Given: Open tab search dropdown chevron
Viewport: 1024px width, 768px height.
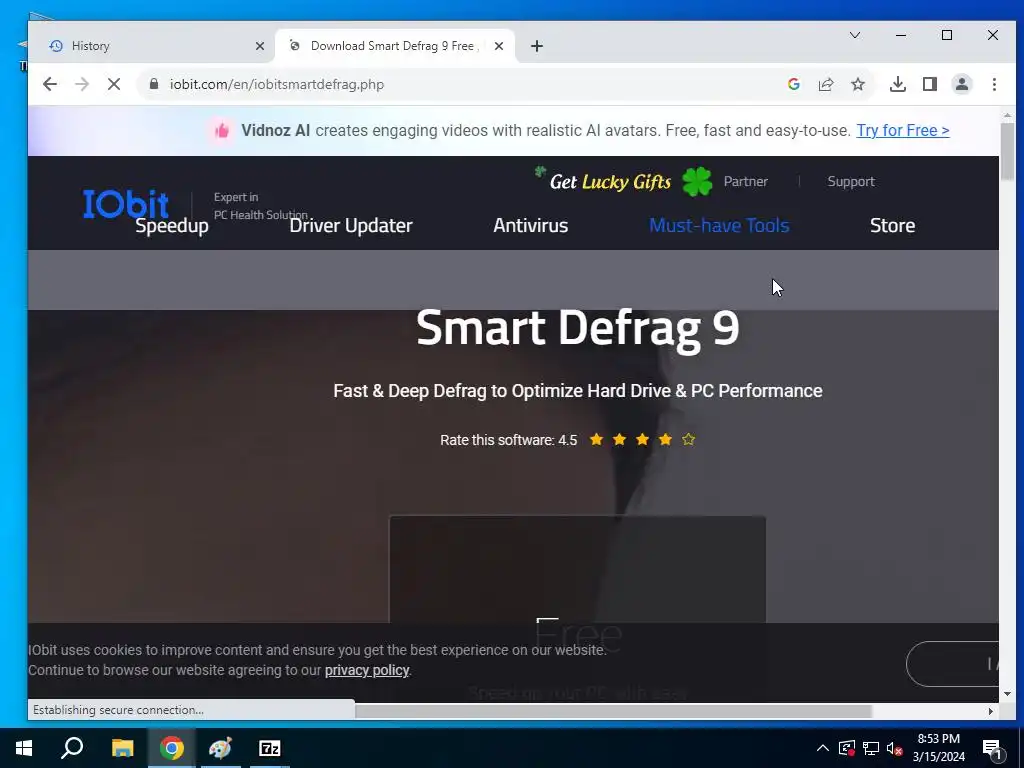Looking at the screenshot, I should tap(855, 35).
